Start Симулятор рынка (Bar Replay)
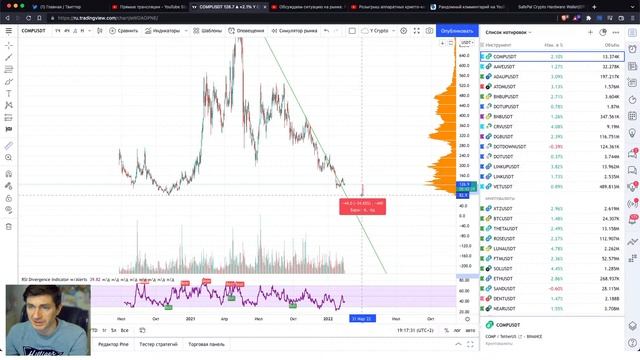The height and width of the screenshot is (360, 640). coord(294,31)
